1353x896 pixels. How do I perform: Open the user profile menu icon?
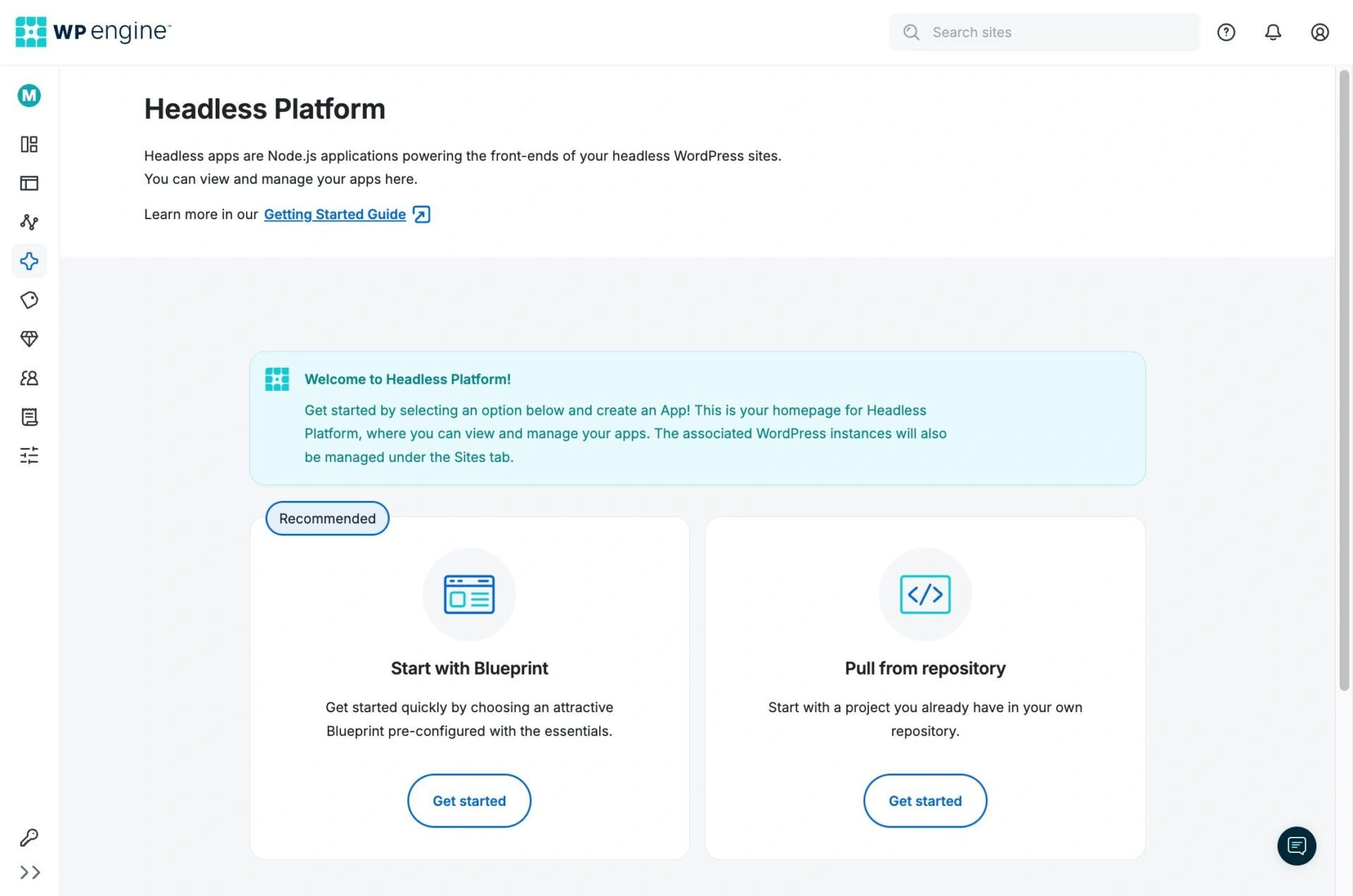[x=1319, y=32]
